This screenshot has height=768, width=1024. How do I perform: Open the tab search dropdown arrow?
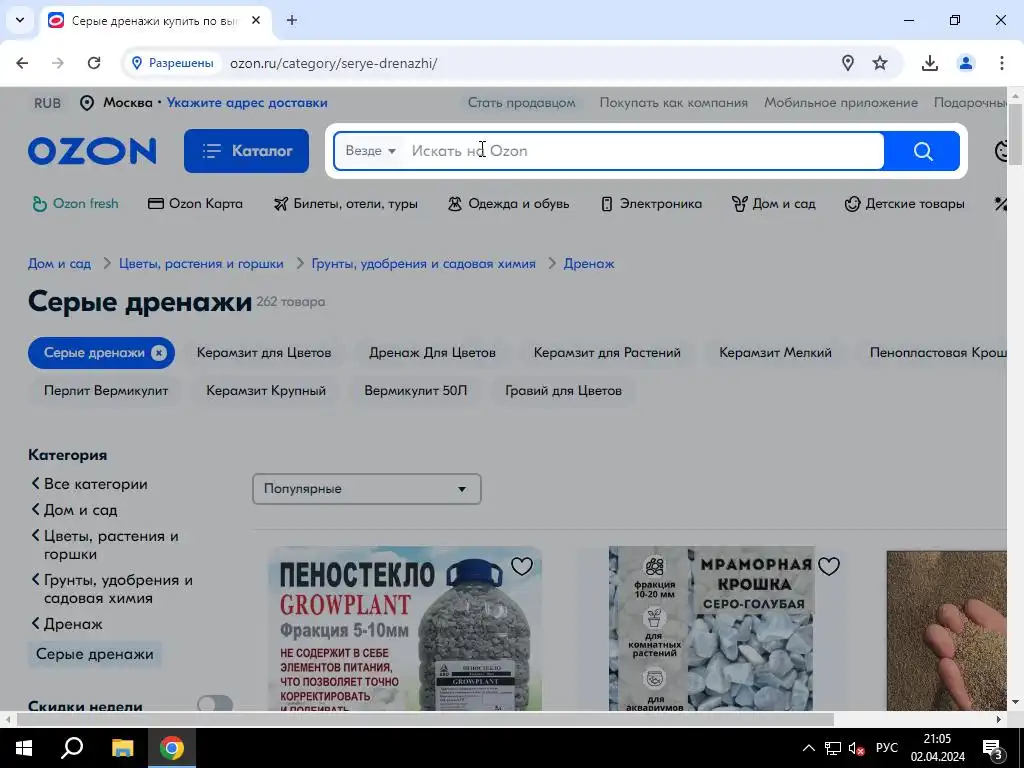click(x=20, y=20)
